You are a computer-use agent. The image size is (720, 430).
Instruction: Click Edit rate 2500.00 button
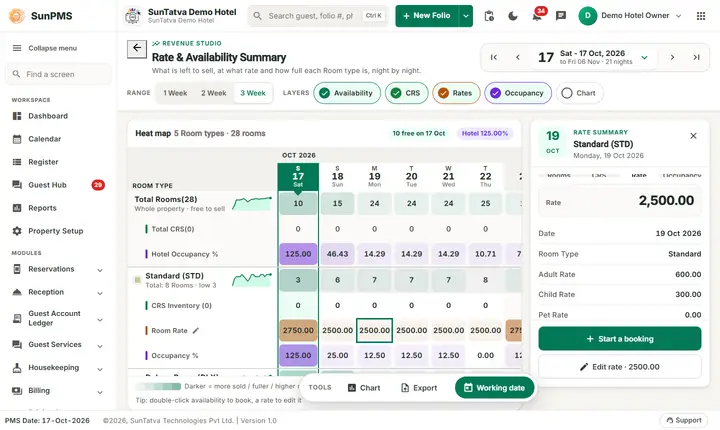point(619,367)
